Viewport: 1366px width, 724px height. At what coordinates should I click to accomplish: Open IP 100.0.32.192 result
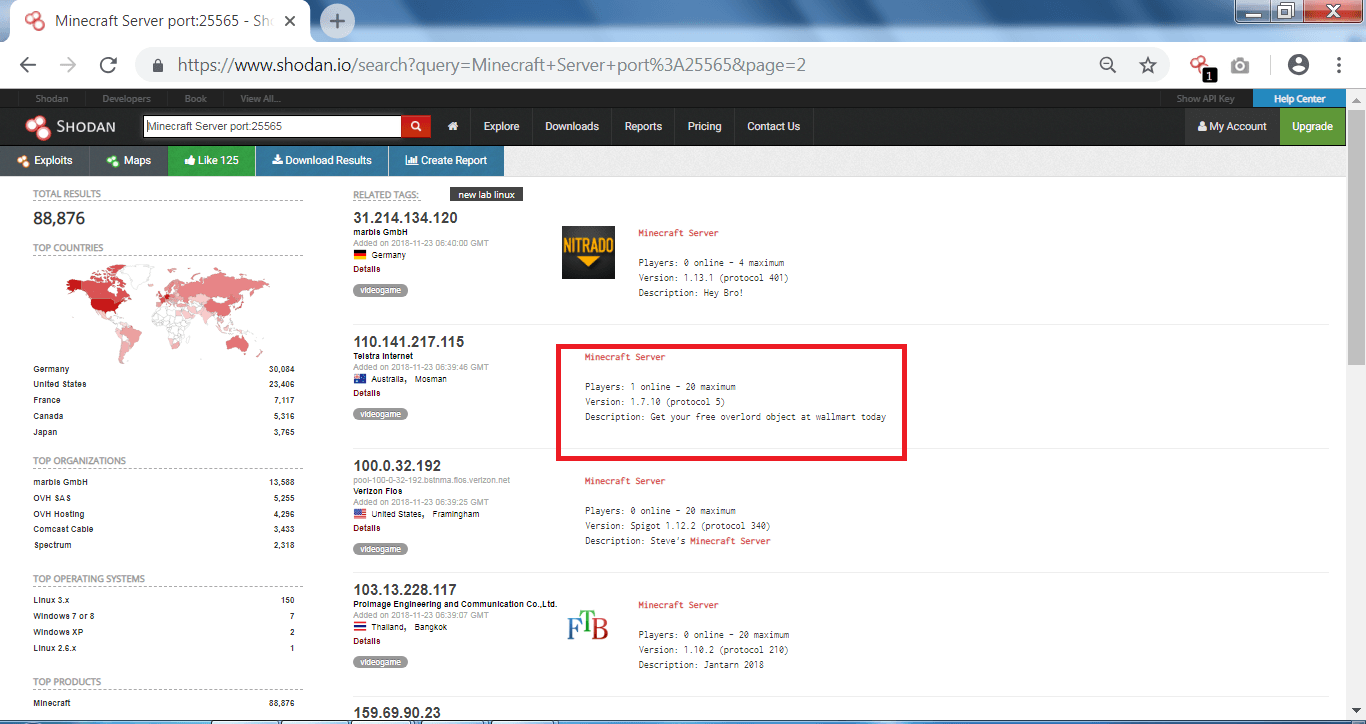coord(397,466)
